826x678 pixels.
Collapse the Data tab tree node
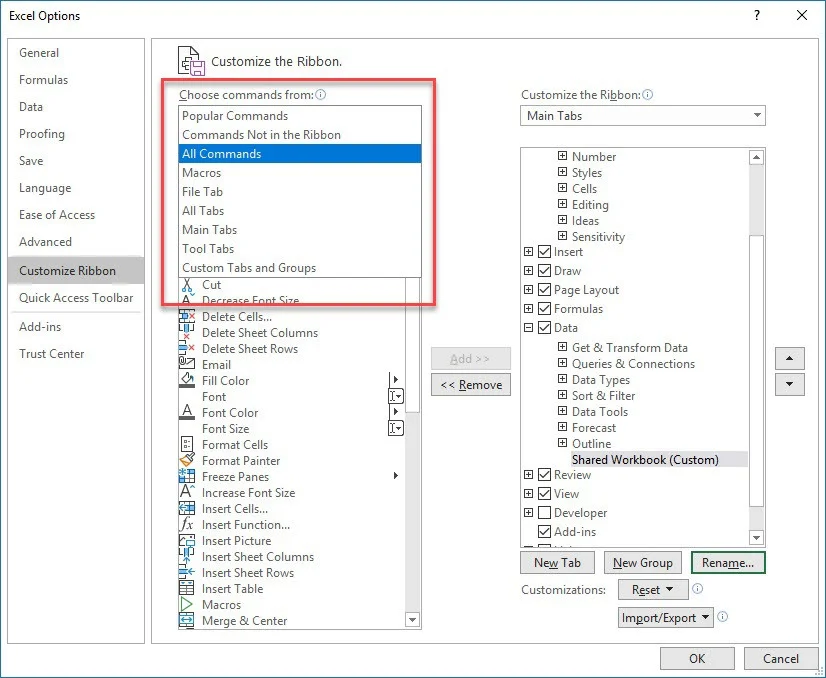(x=529, y=328)
